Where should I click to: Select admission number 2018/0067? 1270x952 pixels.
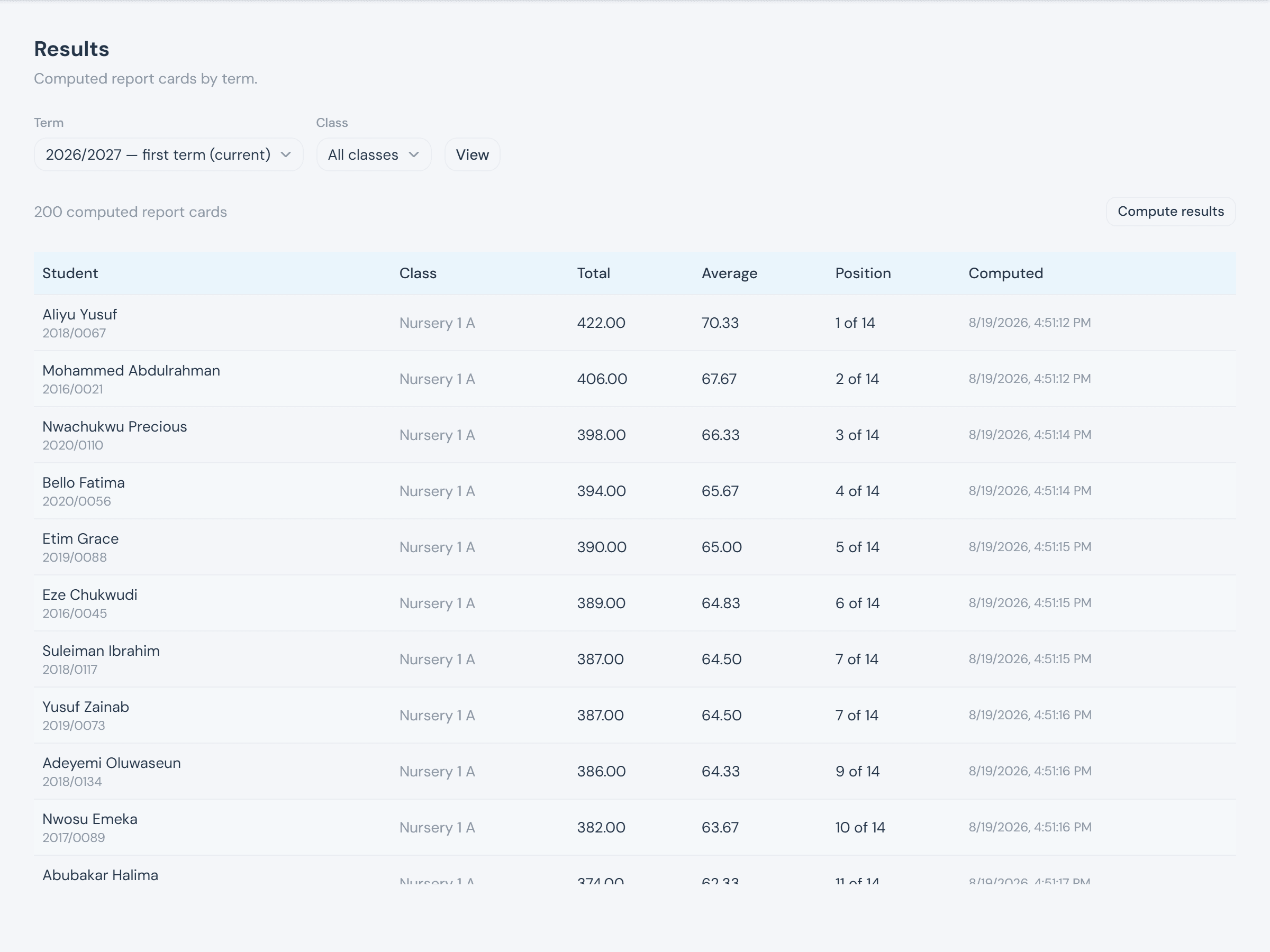pyautogui.click(x=74, y=333)
